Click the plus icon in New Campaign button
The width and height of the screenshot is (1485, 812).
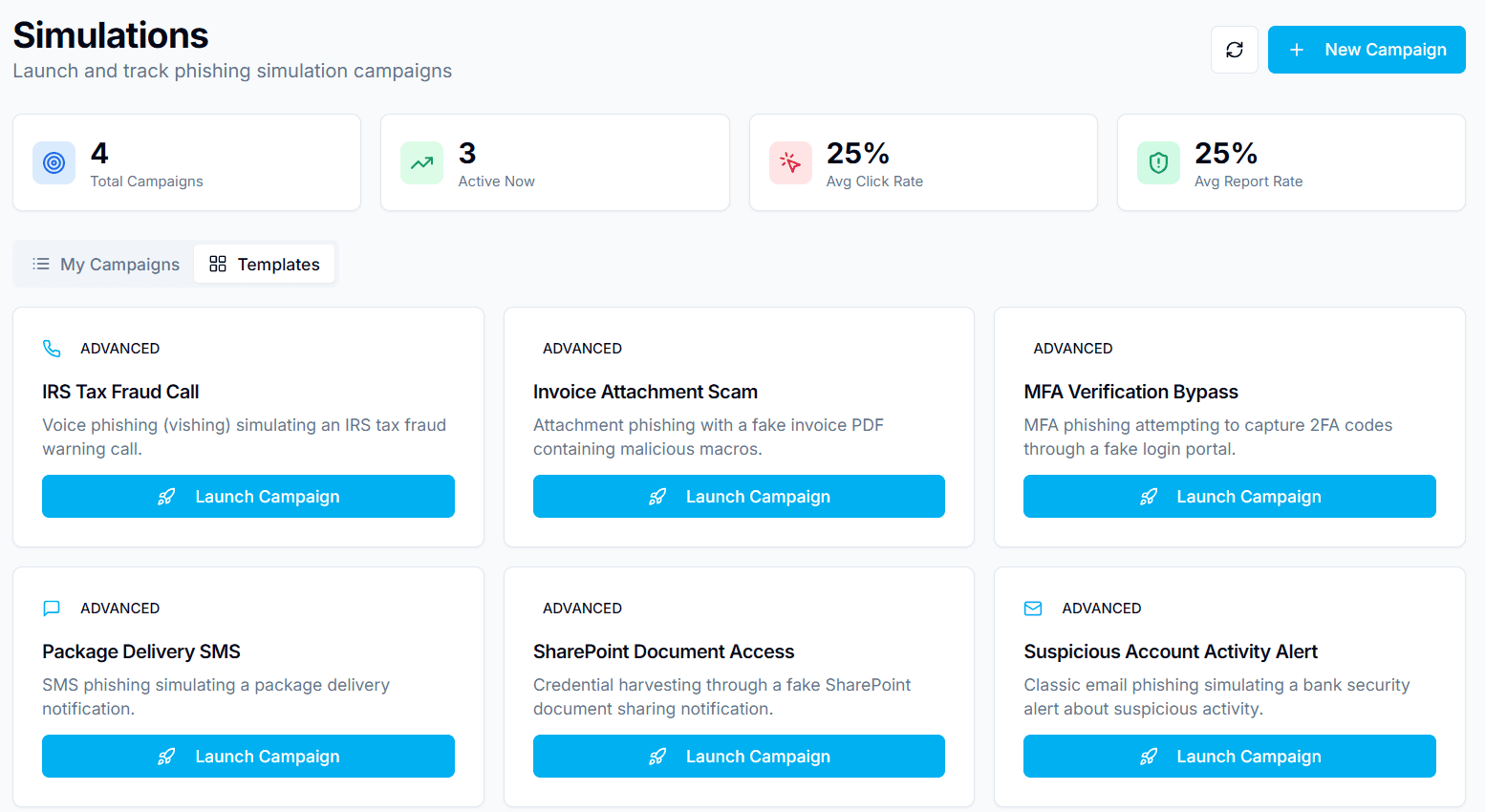1297,50
